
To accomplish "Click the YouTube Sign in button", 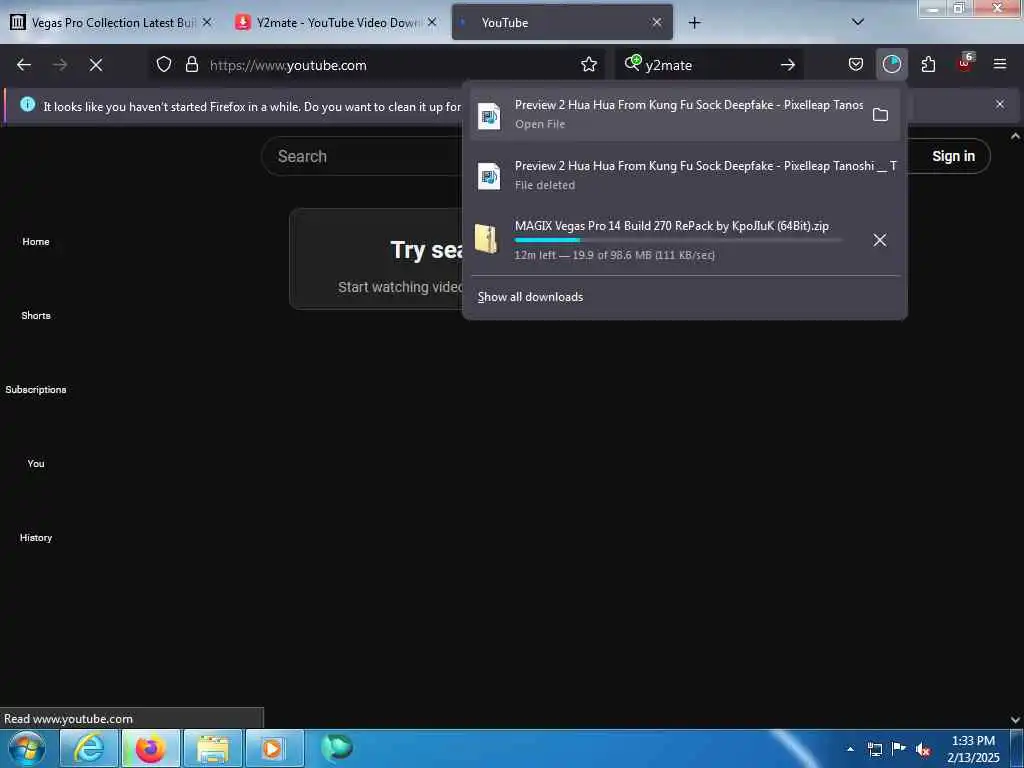I will tap(953, 156).
